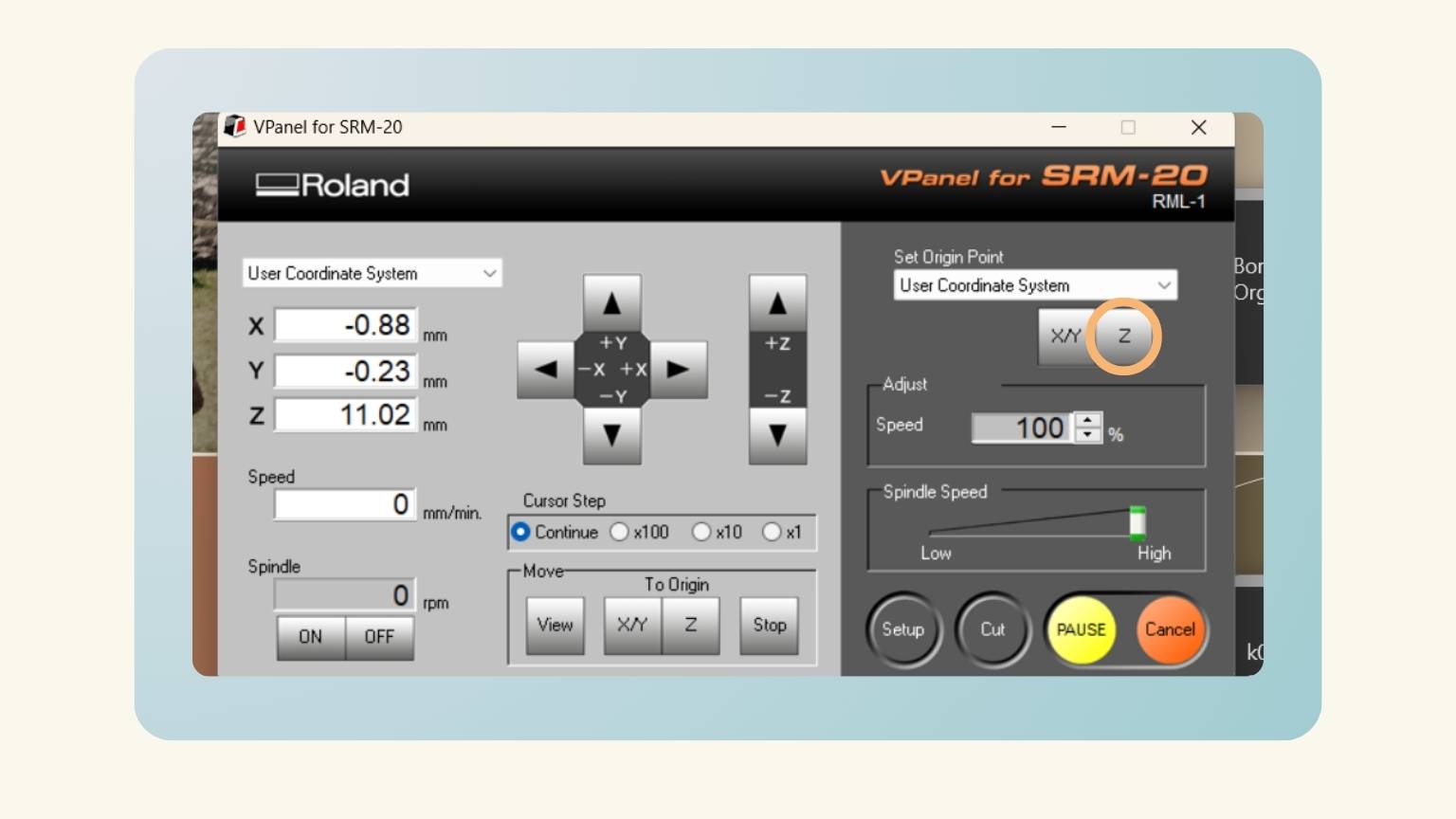Image resolution: width=1456 pixels, height=819 pixels.
Task: Close the VPanel for SRM-20 window
Action: click(1198, 127)
